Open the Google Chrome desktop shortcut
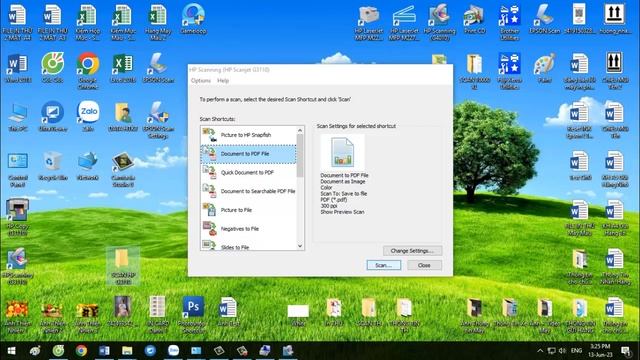 pos(87,71)
